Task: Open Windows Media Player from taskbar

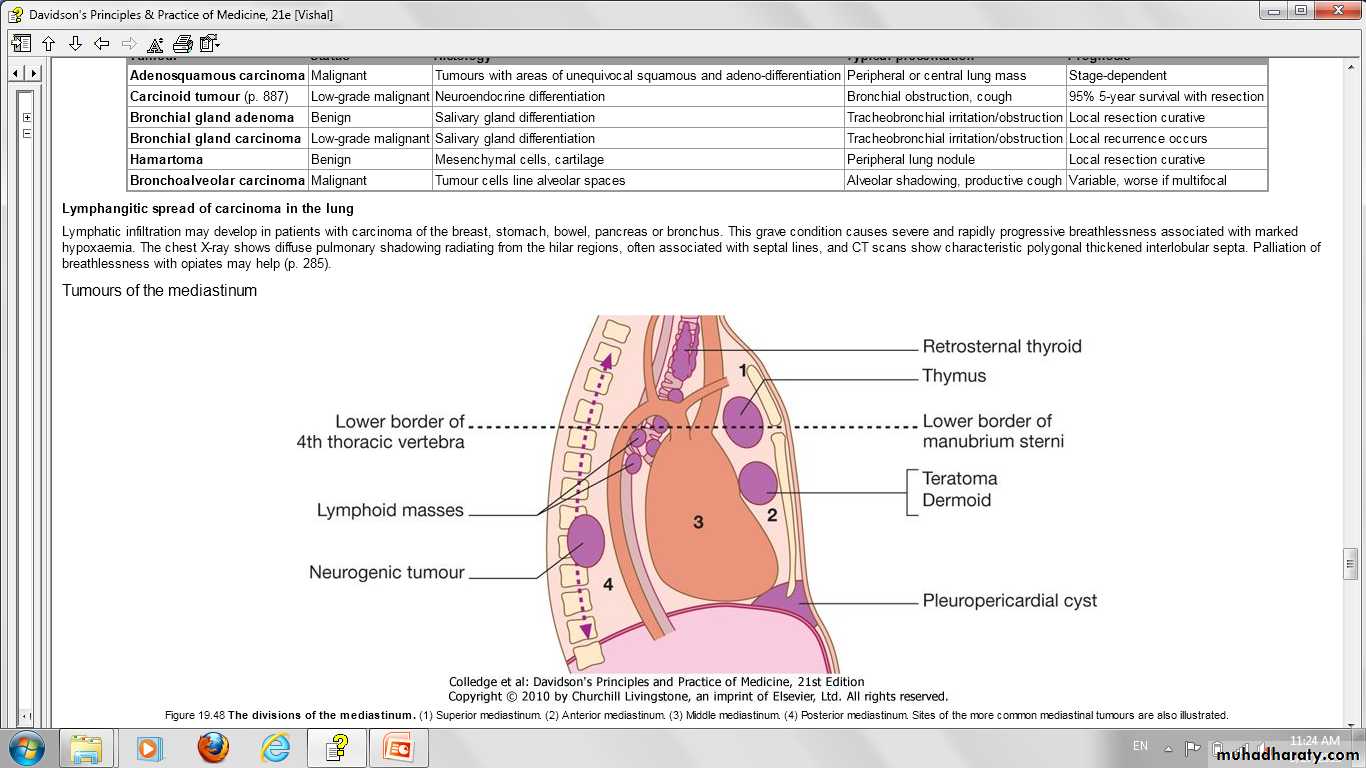Action: pos(150,747)
